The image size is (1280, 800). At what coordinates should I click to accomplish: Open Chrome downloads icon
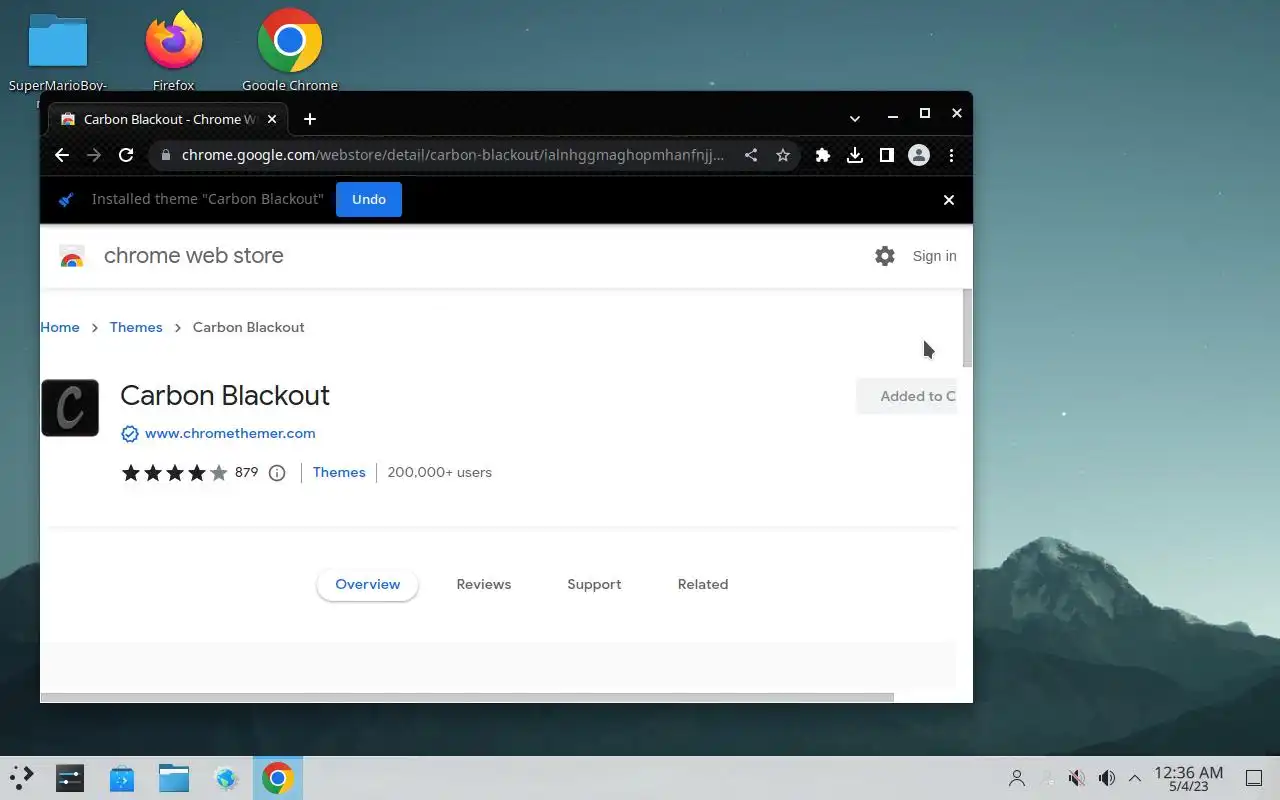point(855,155)
